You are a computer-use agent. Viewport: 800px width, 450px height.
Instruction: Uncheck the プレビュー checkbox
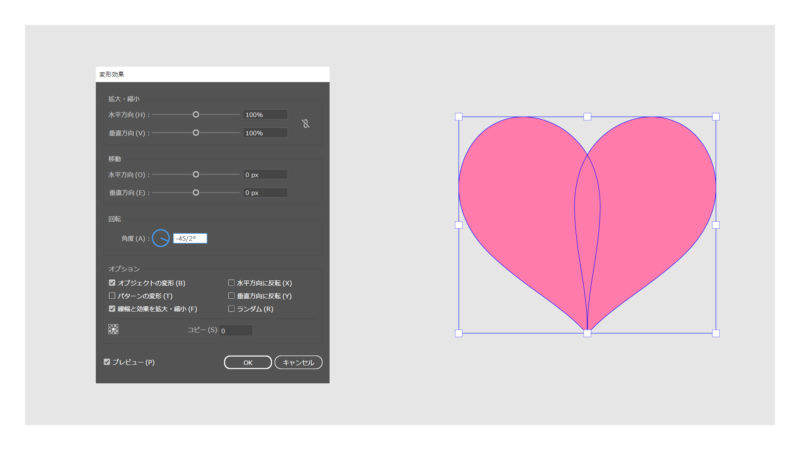coord(107,362)
